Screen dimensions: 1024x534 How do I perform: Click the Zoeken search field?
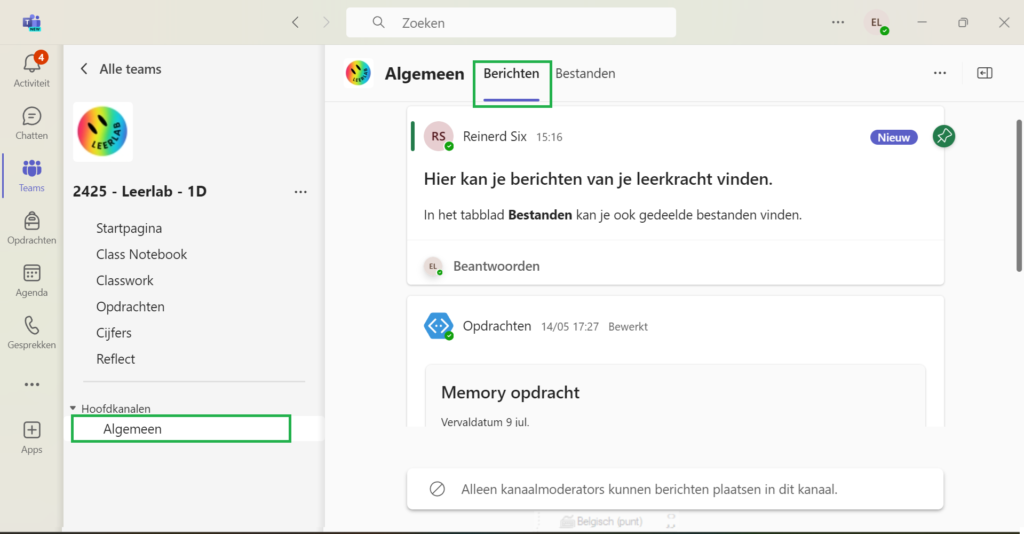coord(511,23)
